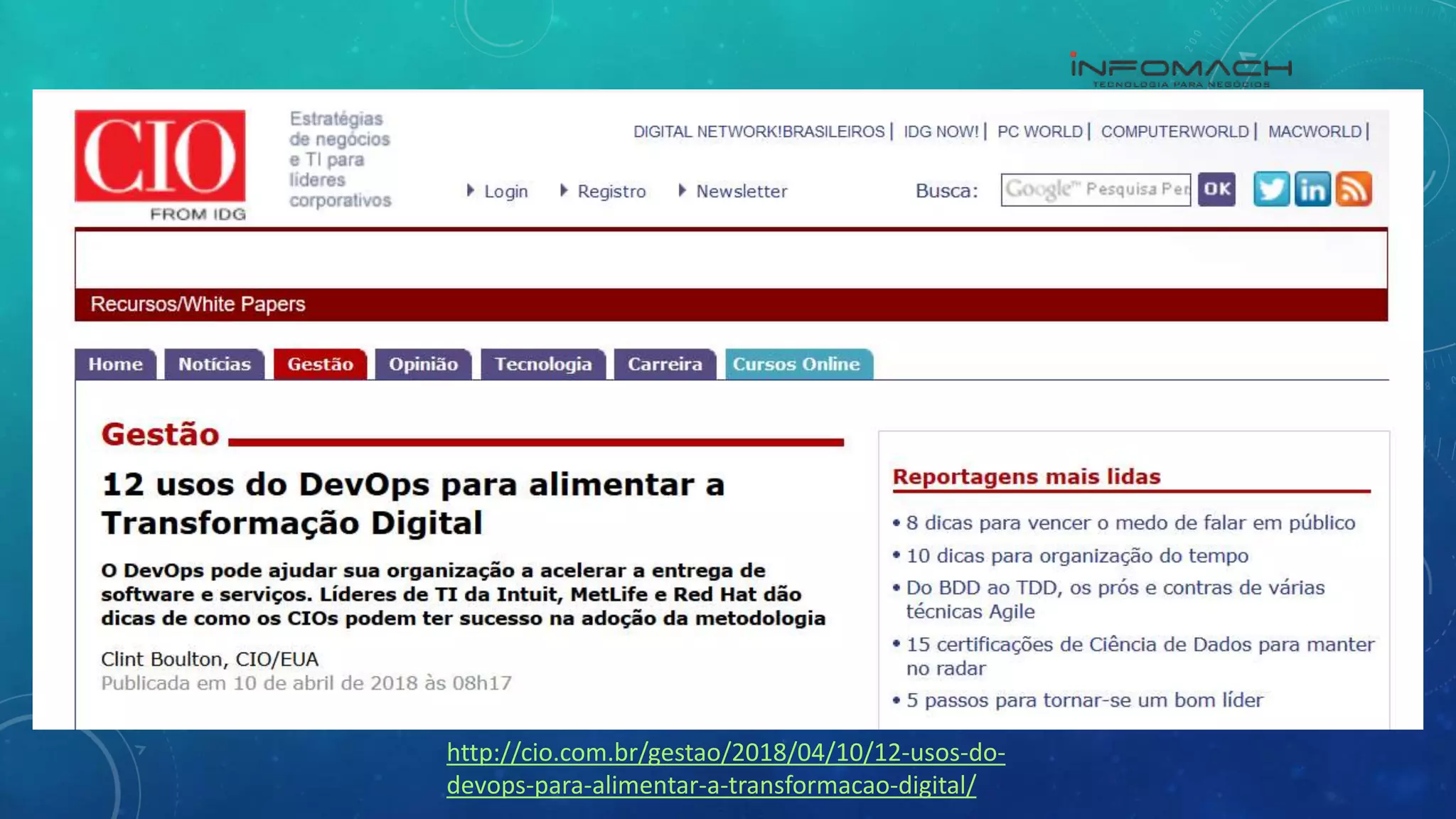Open Recursos/White Papers bar
Viewport: 1456px width, 819px height.
(x=731, y=304)
